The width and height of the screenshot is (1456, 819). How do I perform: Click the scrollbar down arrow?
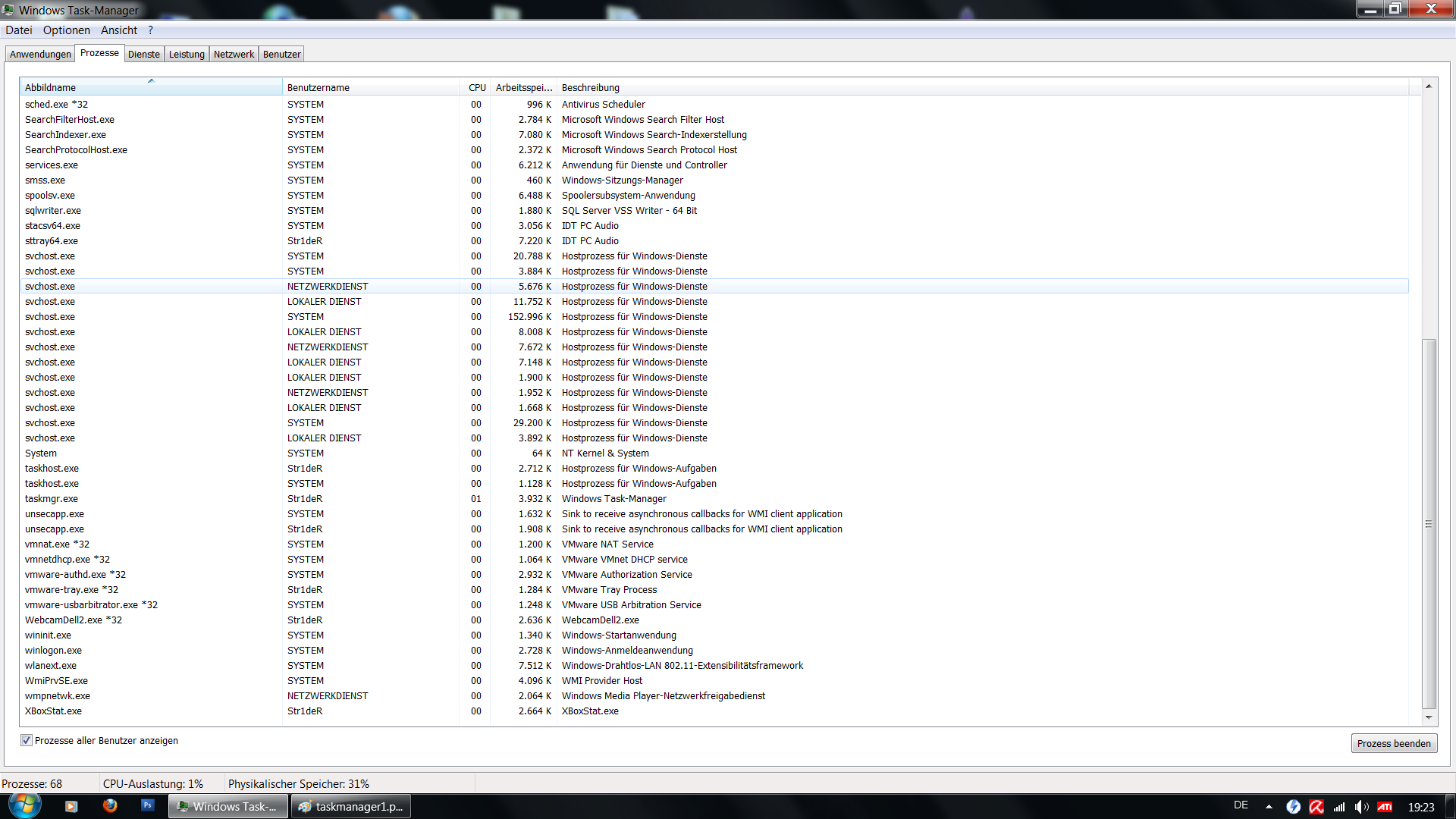[1429, 717]
